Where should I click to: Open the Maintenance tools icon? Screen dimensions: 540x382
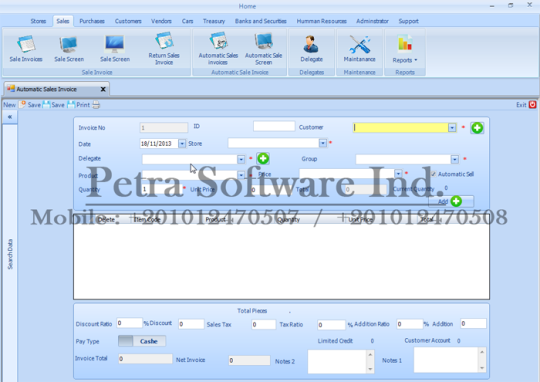359,49
